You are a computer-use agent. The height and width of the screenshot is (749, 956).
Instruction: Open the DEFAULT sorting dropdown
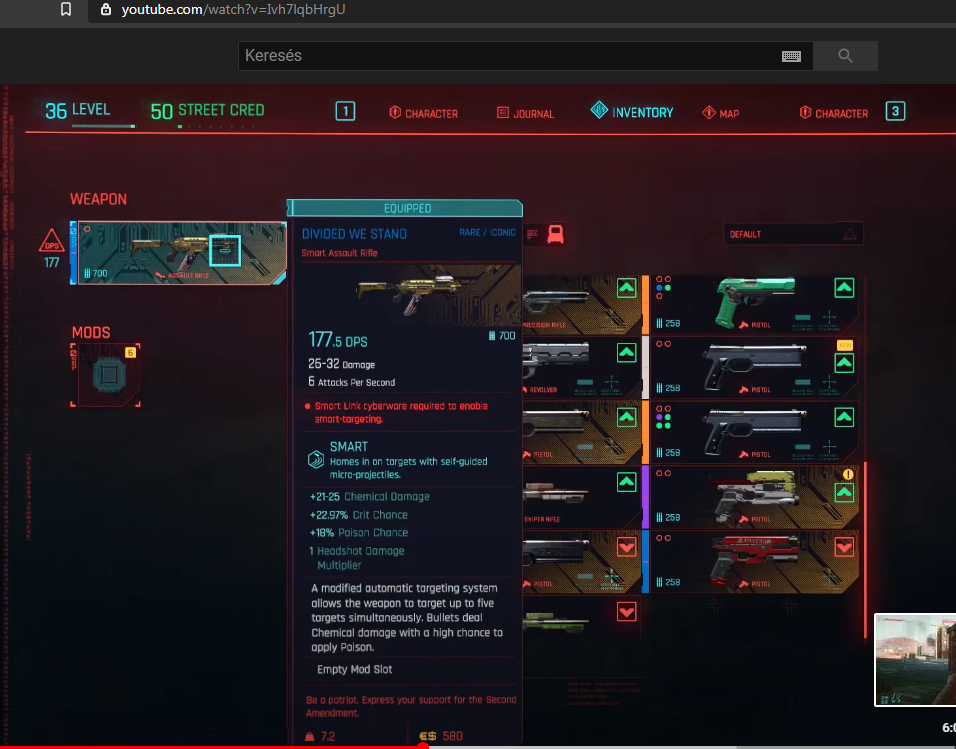pos(793,234)
